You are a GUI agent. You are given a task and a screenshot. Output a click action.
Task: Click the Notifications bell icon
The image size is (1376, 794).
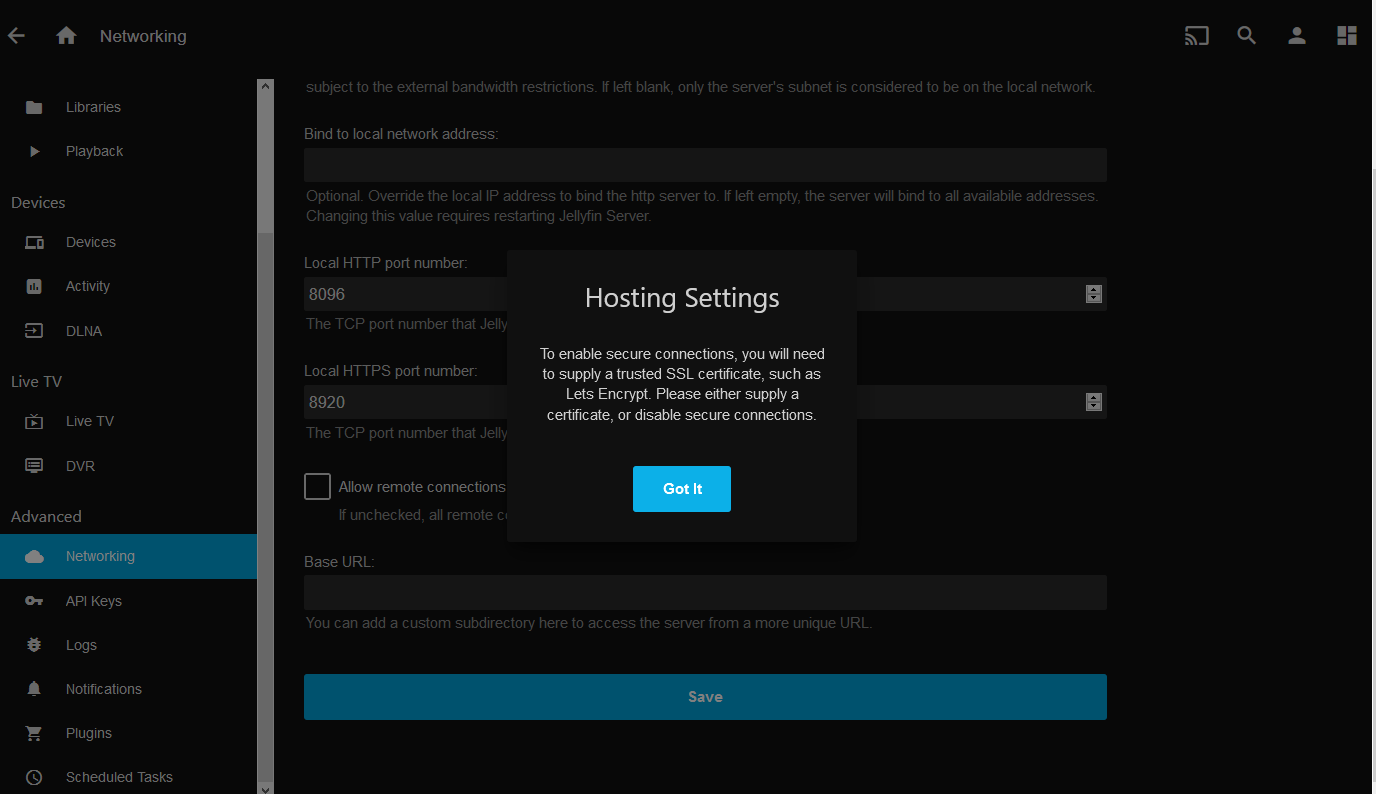point(34,689)
